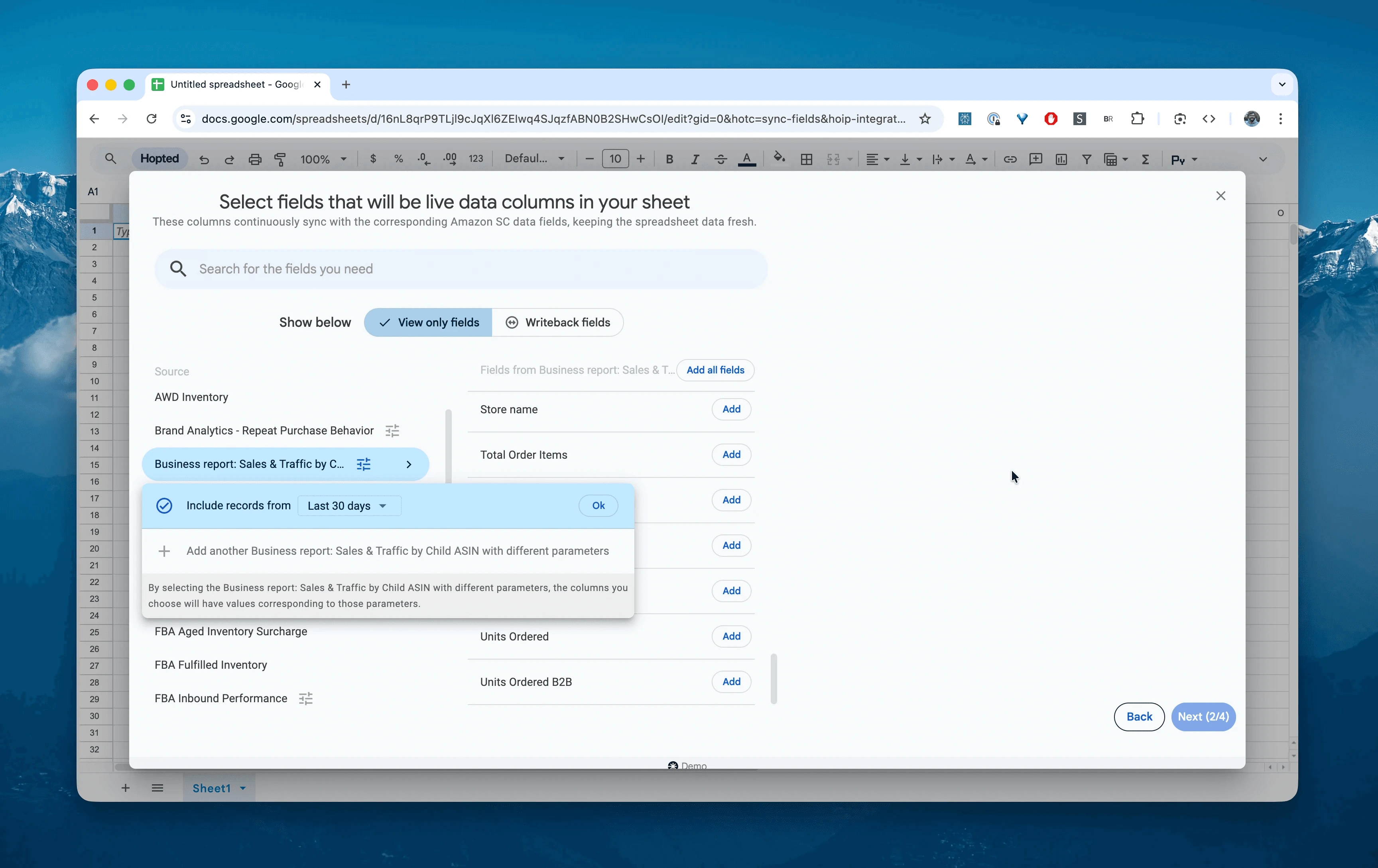Viewport: 1378px width, 868px height.
Task: Click Add all fields button
Action: click(715, 370)
